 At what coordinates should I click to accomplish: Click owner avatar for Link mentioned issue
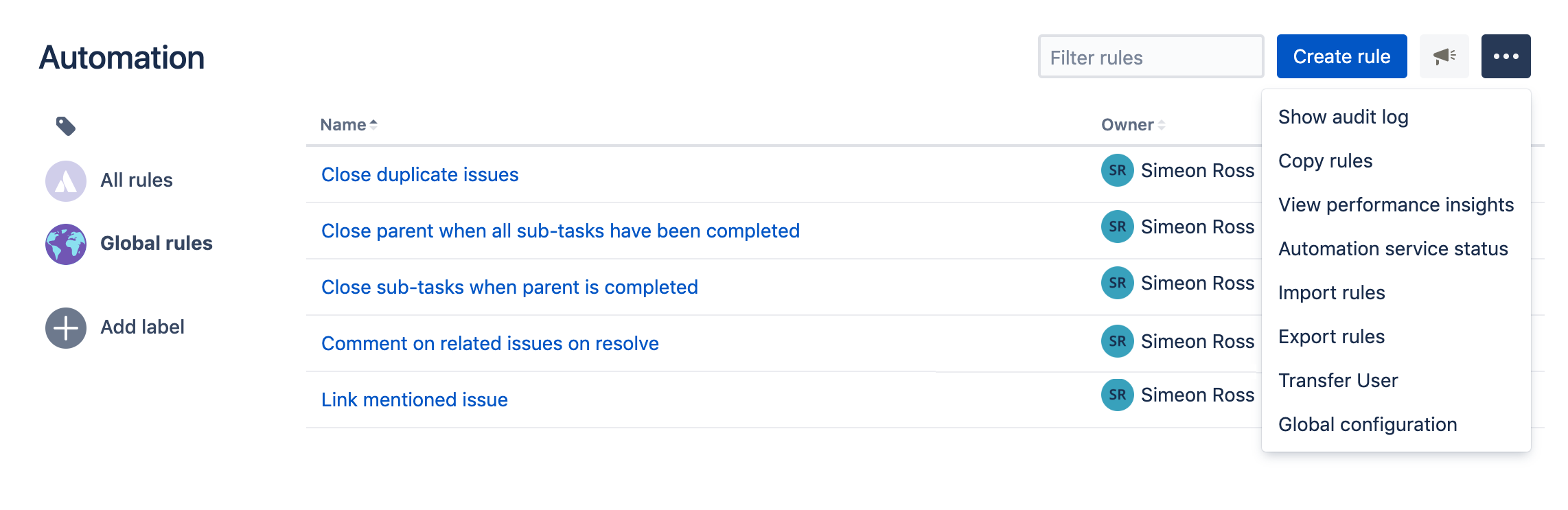tap(1117, 395)
